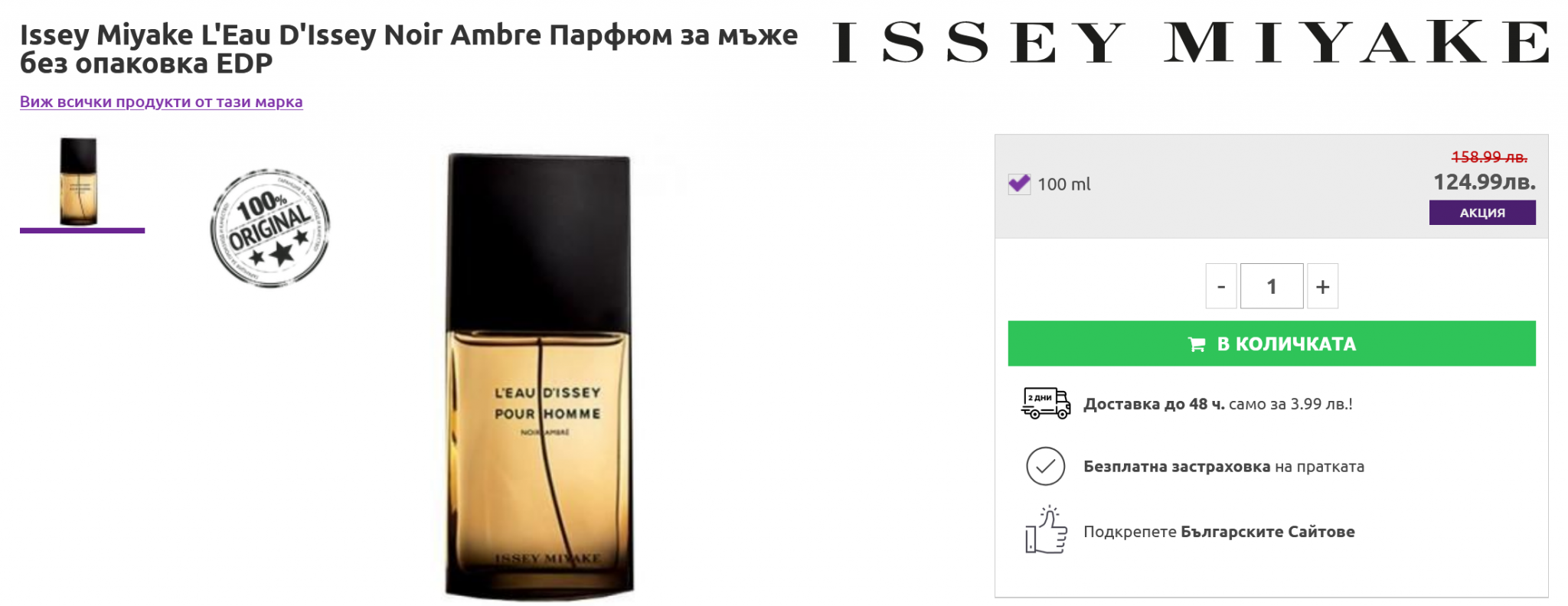
Task: Click the quantity input field
Action: pyautogui.click(x=1272, y=286)
